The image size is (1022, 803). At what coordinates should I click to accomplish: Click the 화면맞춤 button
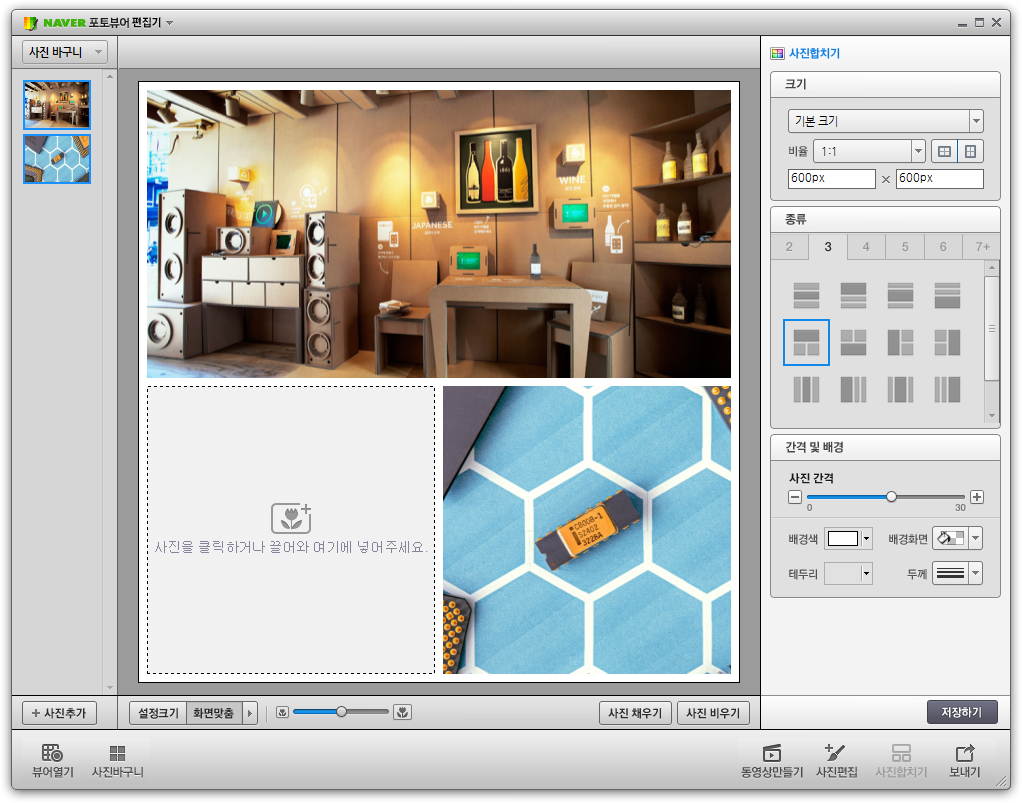pos(214,713)
